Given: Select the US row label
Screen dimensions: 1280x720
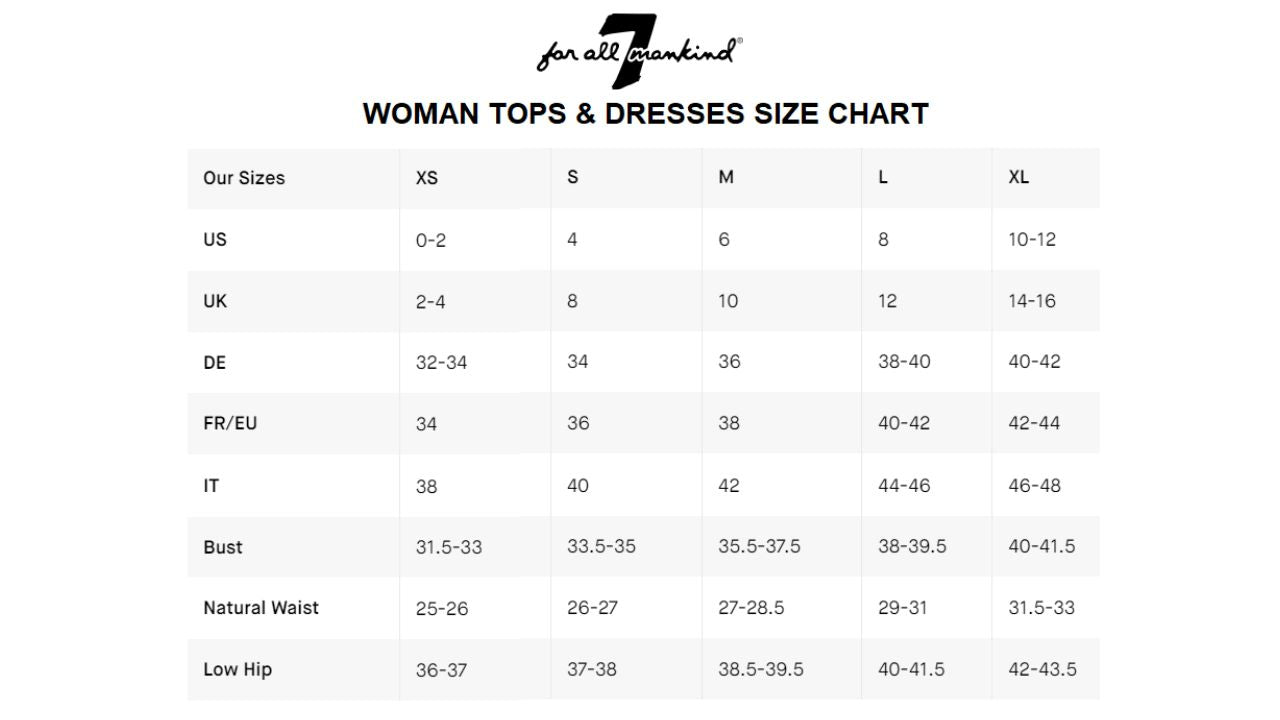Looking at the screenshot, I should coord(215,239).
